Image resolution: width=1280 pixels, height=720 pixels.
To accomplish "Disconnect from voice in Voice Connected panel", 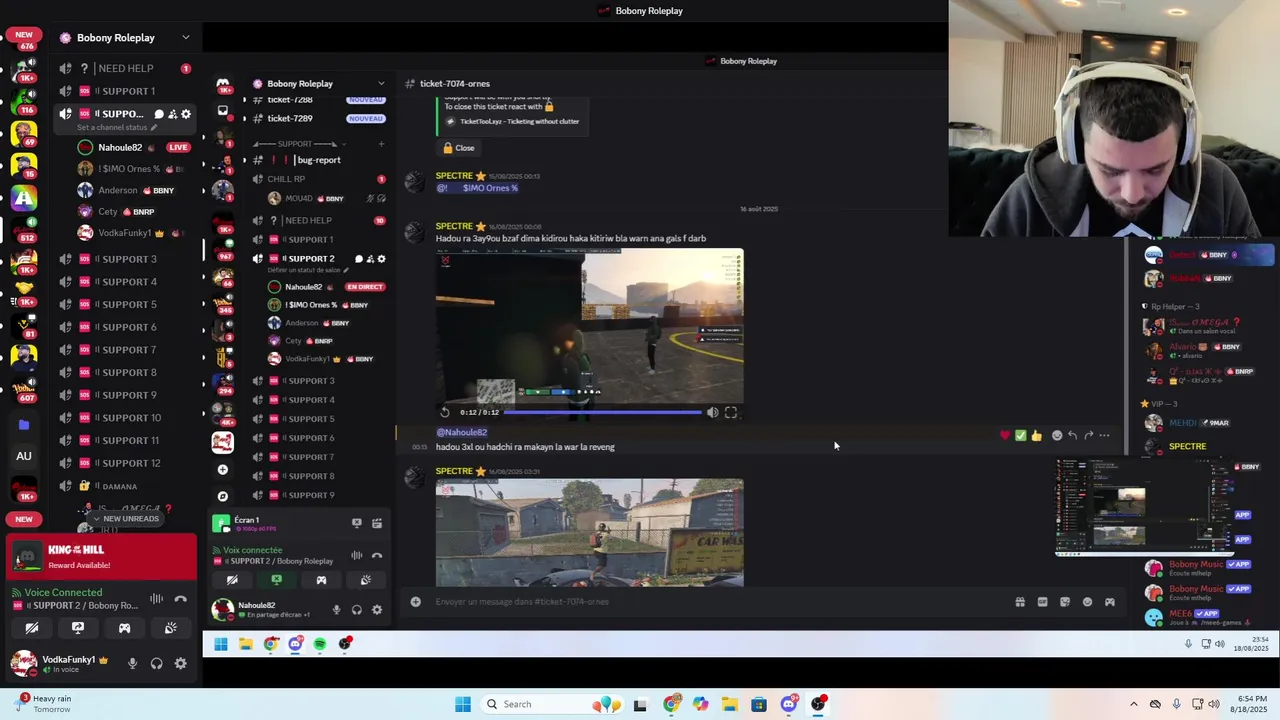I will tap(180, 599).
